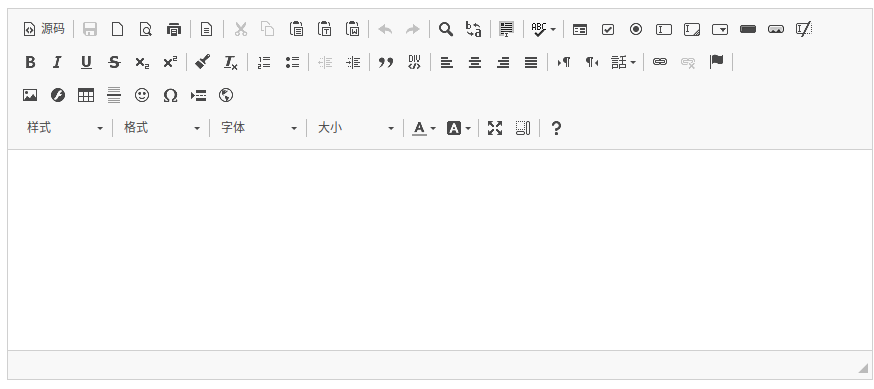Insert a table

[x=86, y=95]
